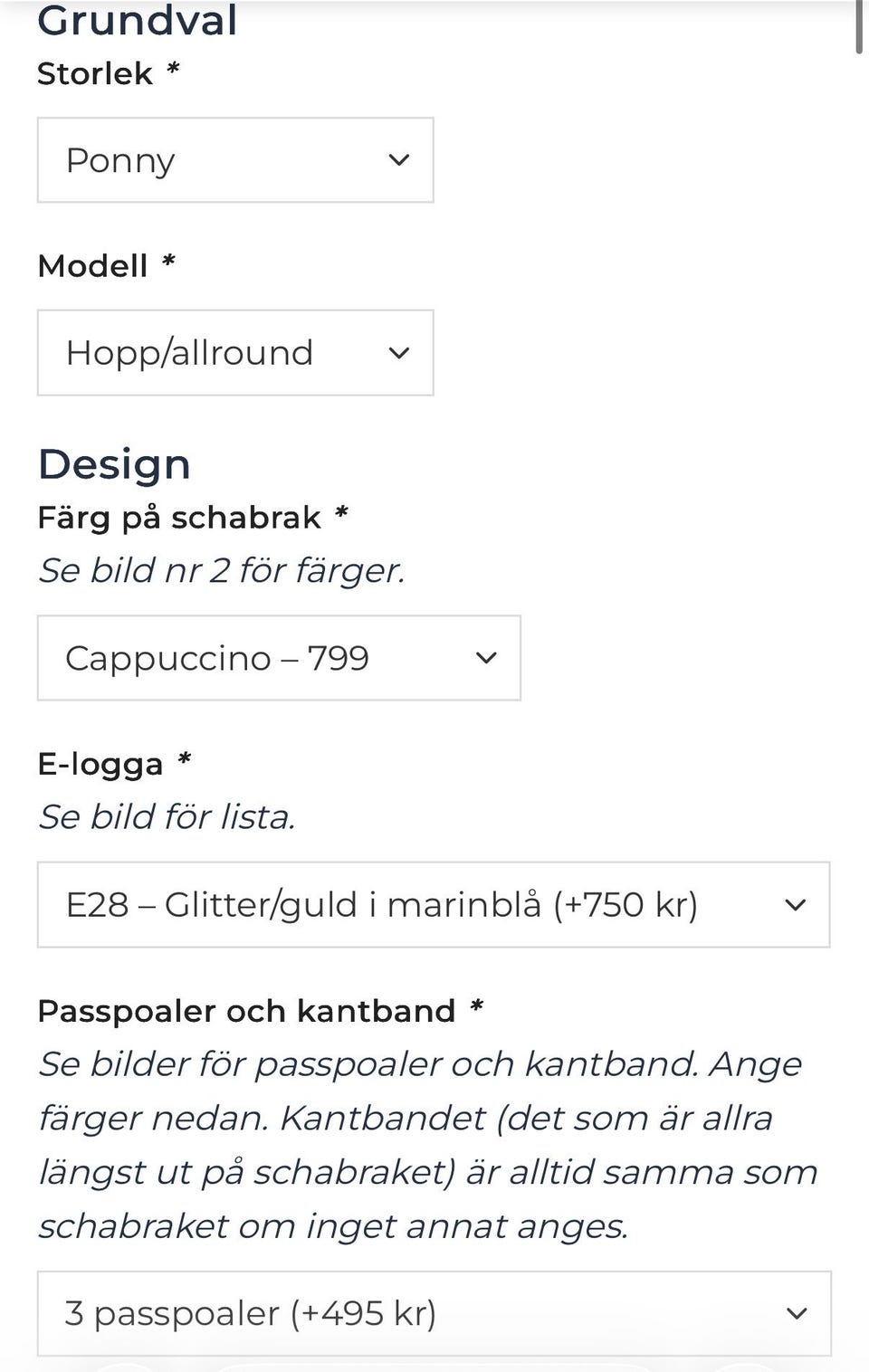Click the chevron arrow in the Storlek dropdown
The height and width of the screenshot is (1372, 869).
(x=399, y=160)
